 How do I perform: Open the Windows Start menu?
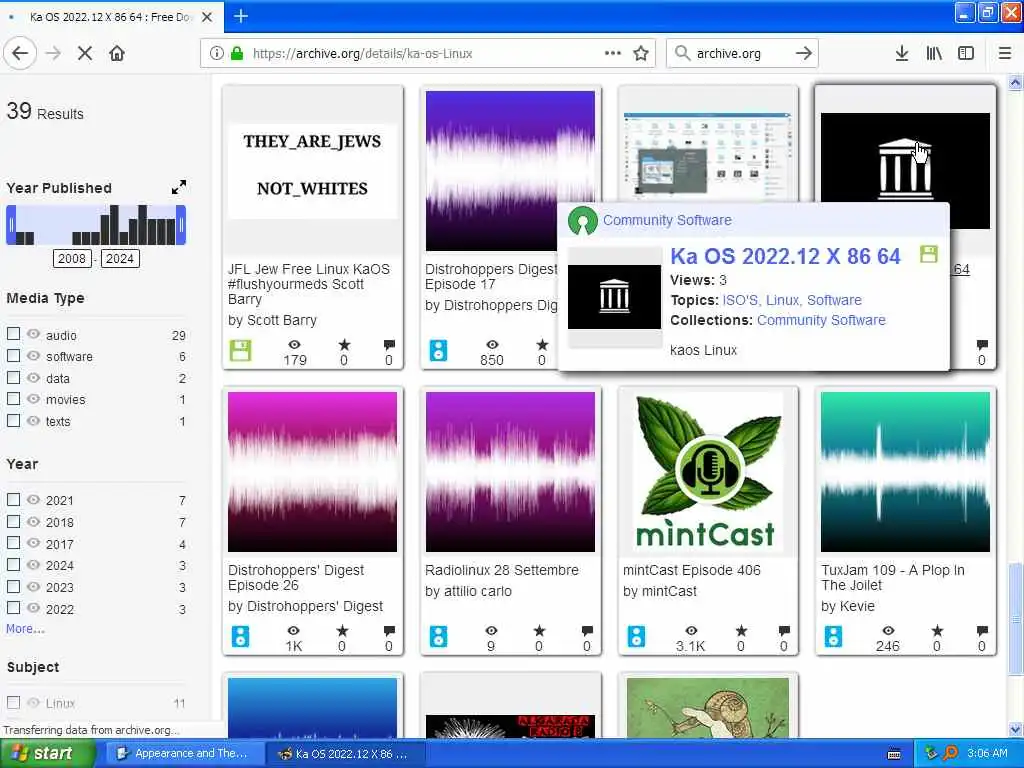46,754
